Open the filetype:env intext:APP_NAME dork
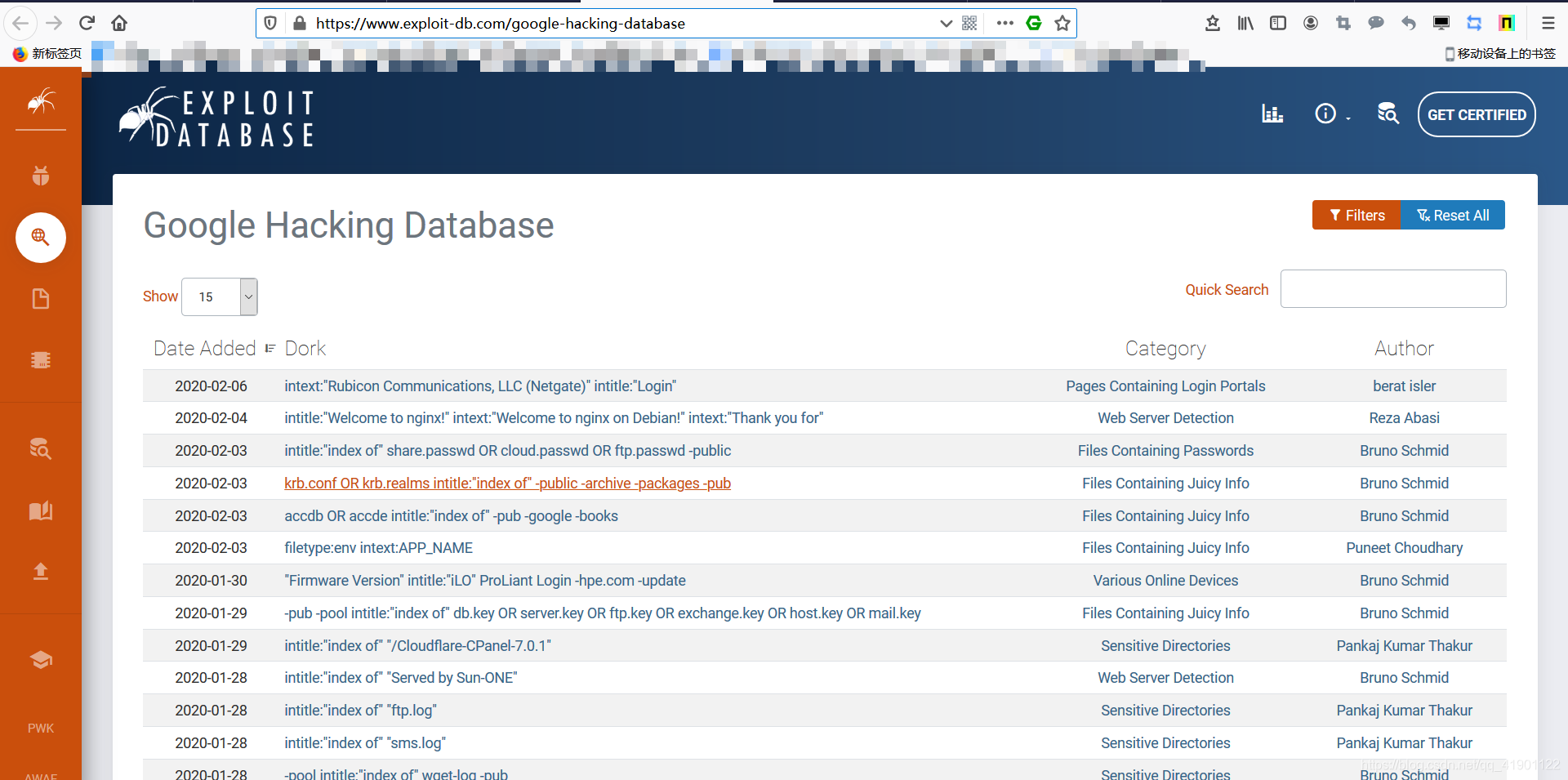1568x780 pixels. (x=378, y=548)
